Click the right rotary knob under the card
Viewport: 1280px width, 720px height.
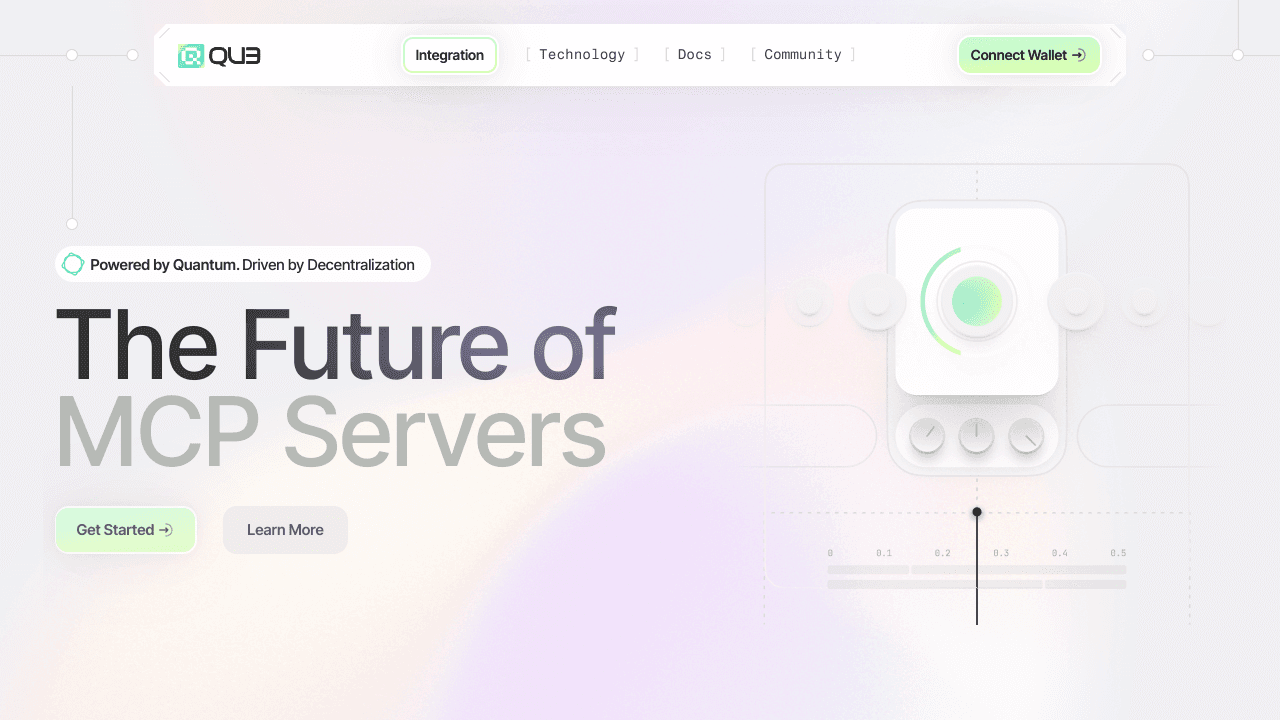coord(1026,436)
